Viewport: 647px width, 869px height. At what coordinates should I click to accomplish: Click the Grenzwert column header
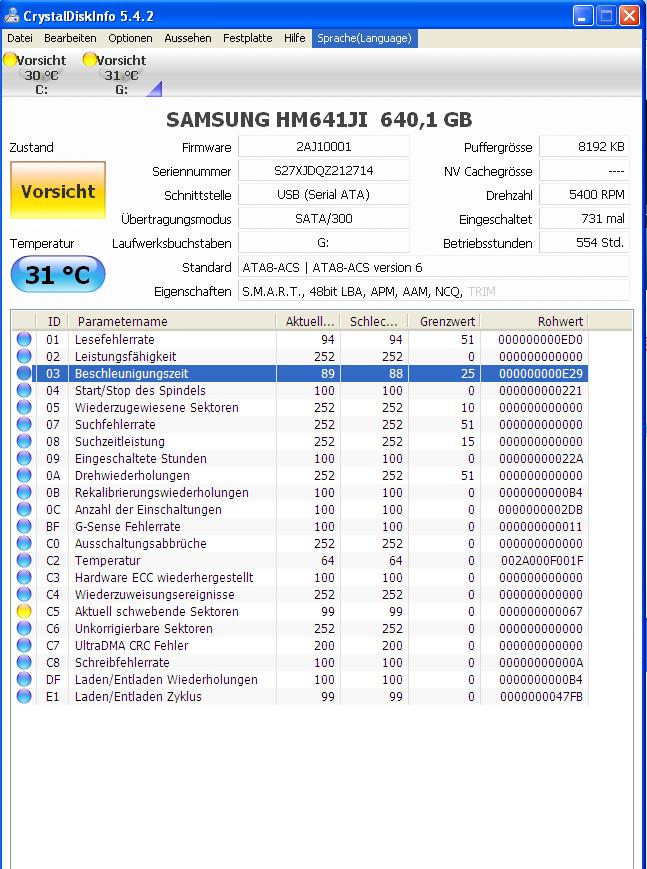tap(444, 321)
